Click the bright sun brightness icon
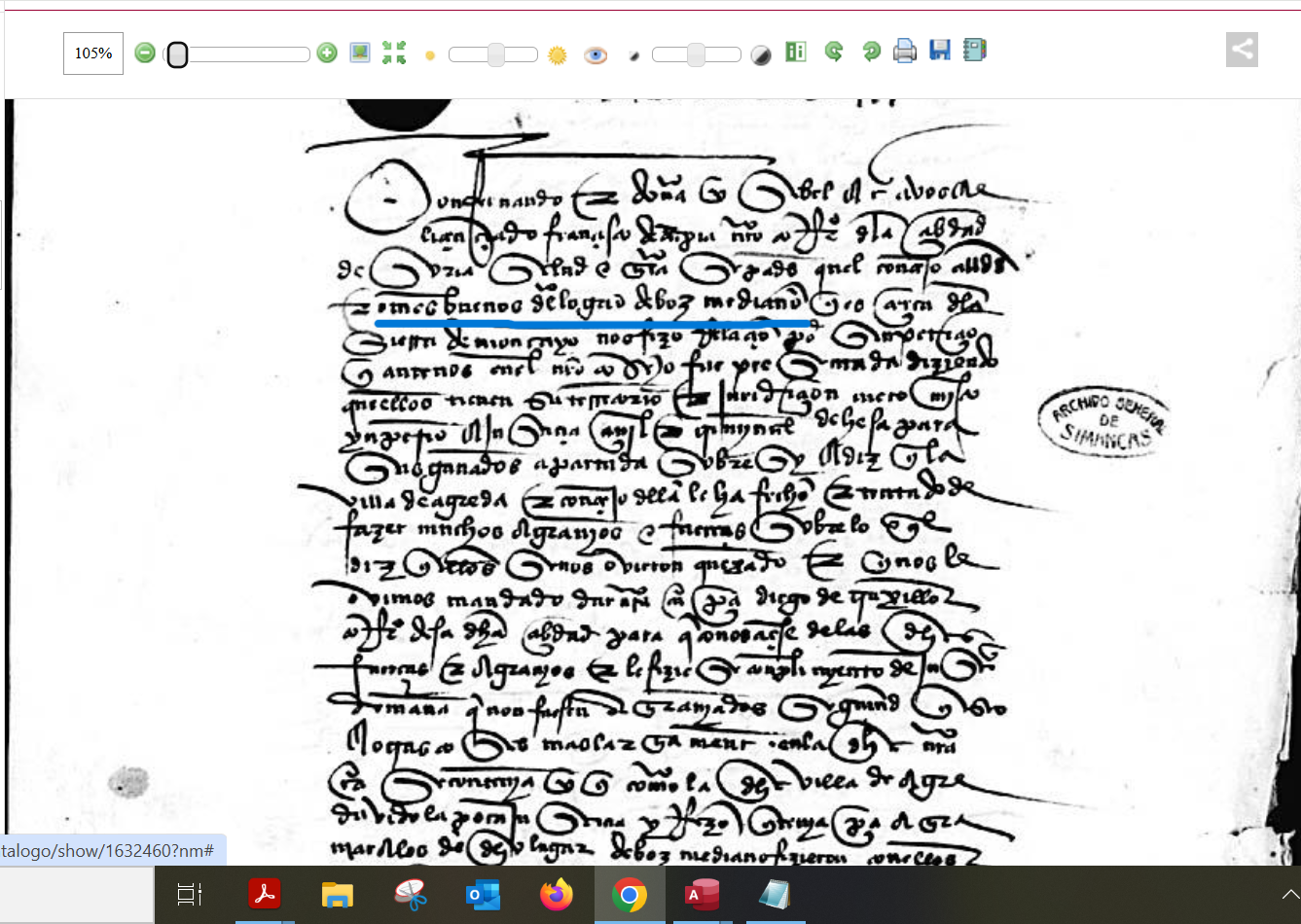1301x924 pixels. click(x=558, y=55)
